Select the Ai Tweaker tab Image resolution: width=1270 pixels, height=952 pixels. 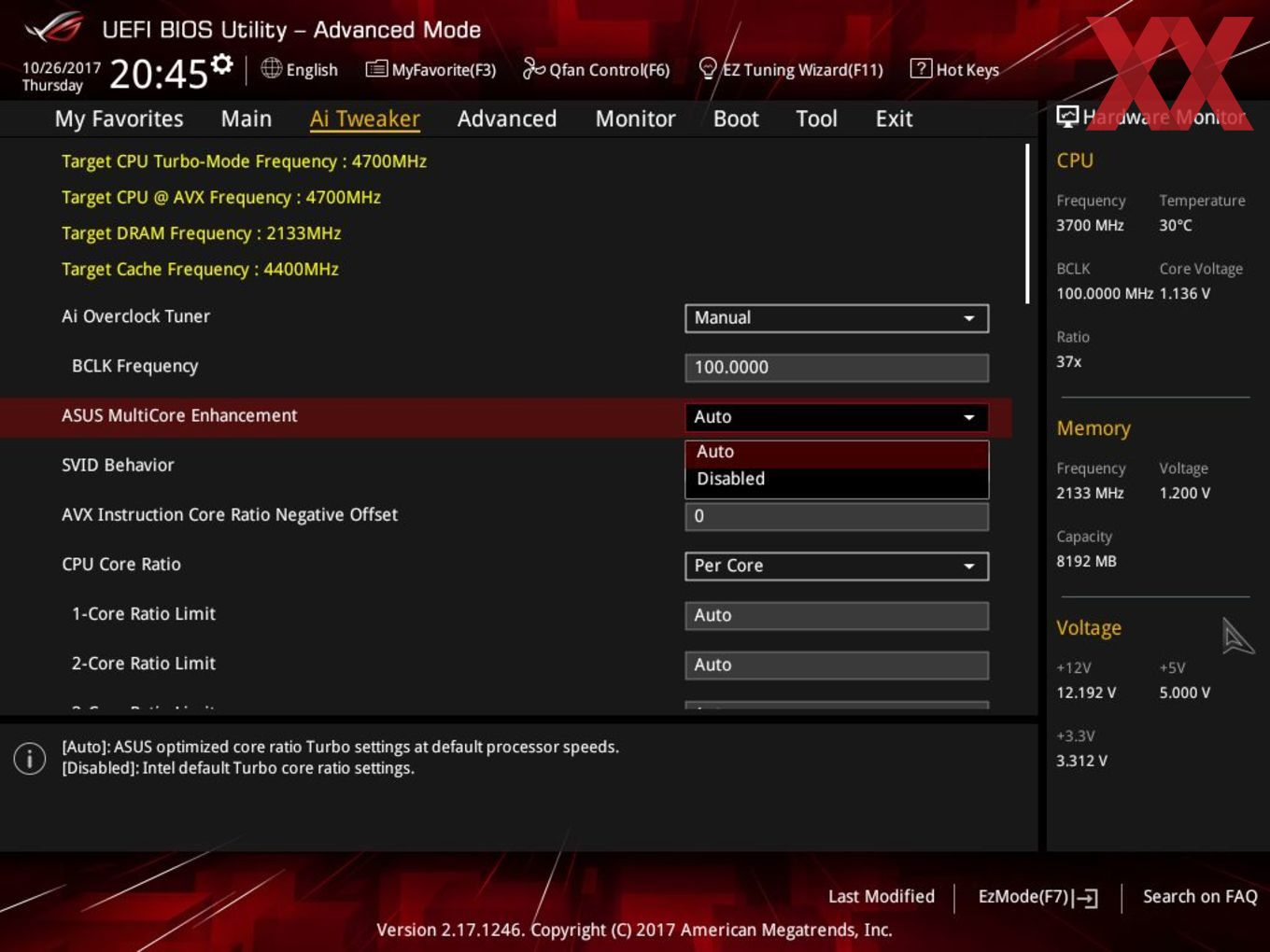[365, 119]
